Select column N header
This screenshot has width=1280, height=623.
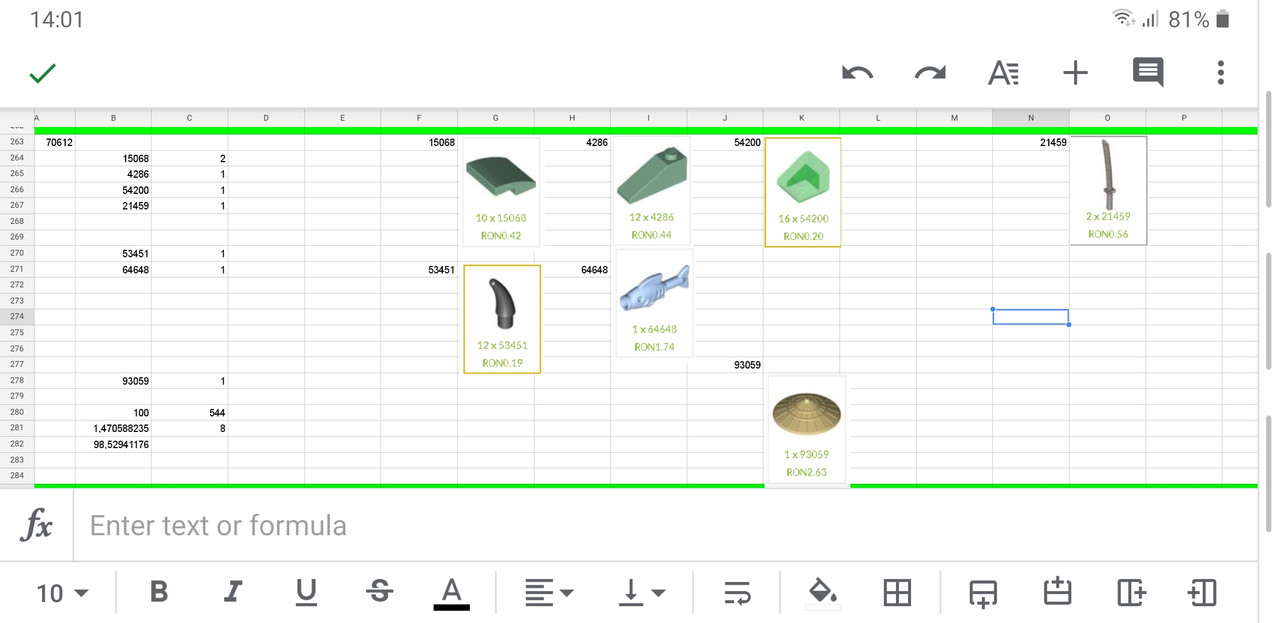(1031, 118)
